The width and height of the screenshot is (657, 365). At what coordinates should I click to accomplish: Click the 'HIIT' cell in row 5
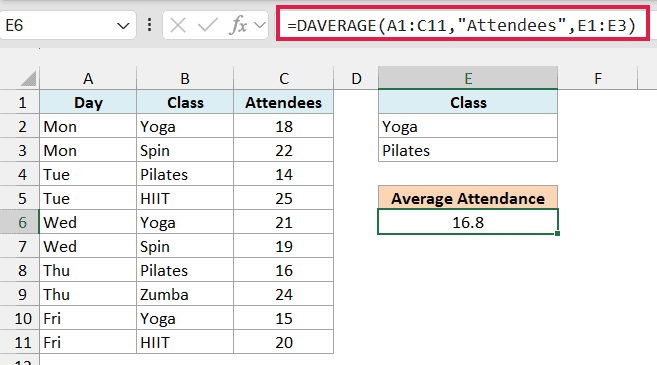185,198
